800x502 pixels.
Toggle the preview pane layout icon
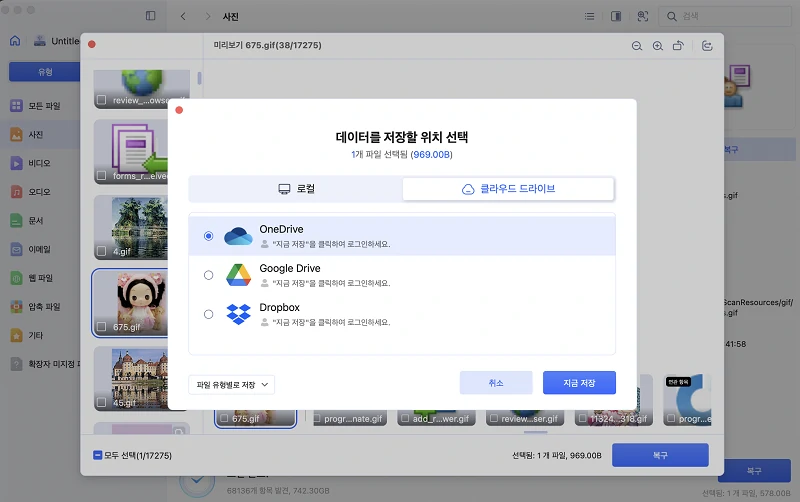[616, 16]
